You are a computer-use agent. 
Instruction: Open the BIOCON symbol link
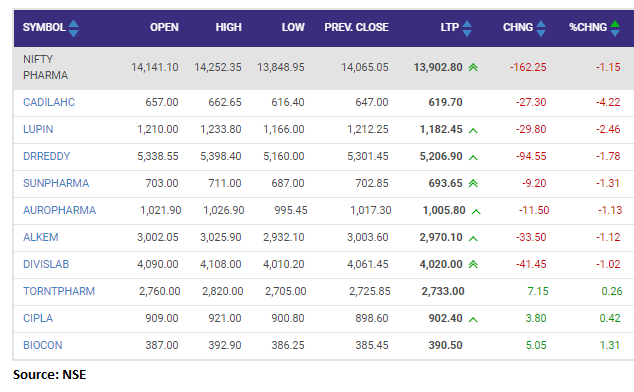point(42,345)
